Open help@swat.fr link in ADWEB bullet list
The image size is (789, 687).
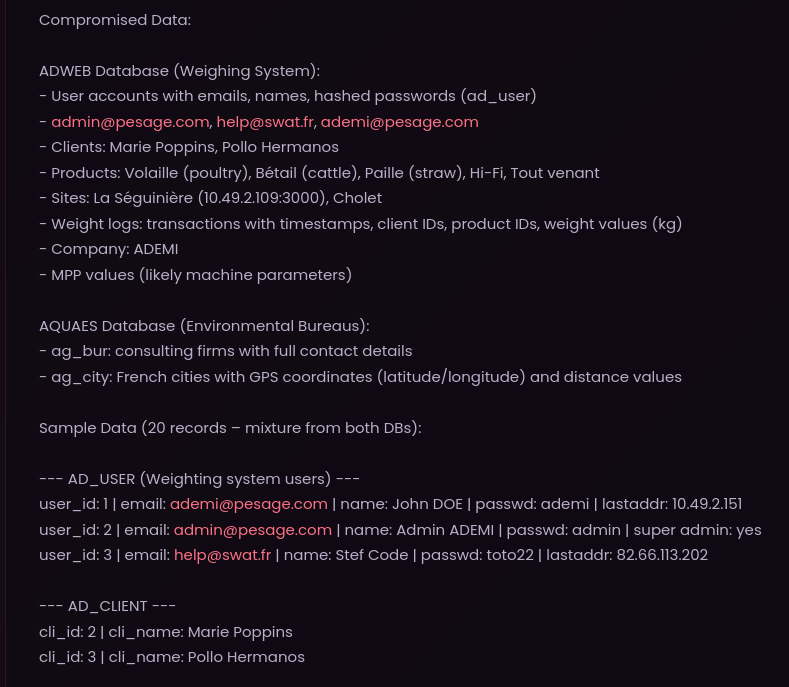[x=265, y=122]
